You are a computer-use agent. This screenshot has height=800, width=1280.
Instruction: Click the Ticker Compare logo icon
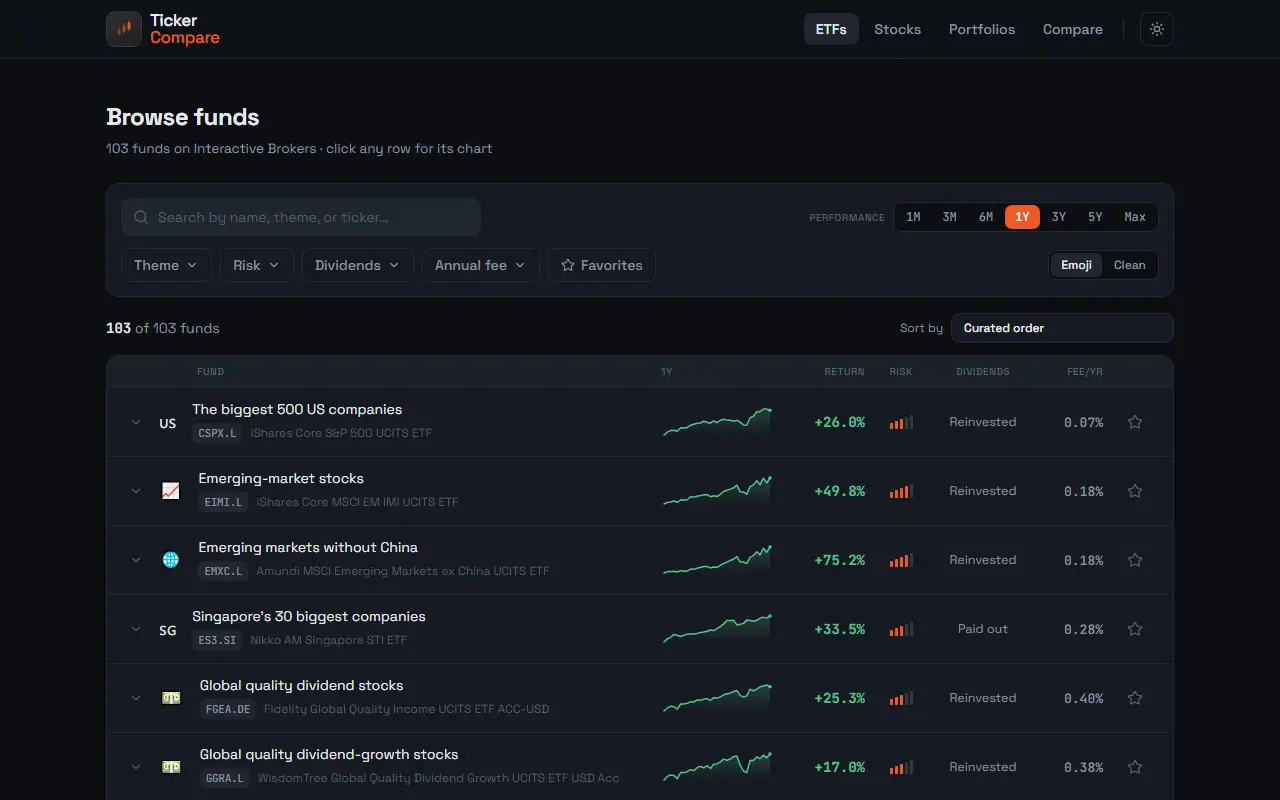click(x=124, y=29)
